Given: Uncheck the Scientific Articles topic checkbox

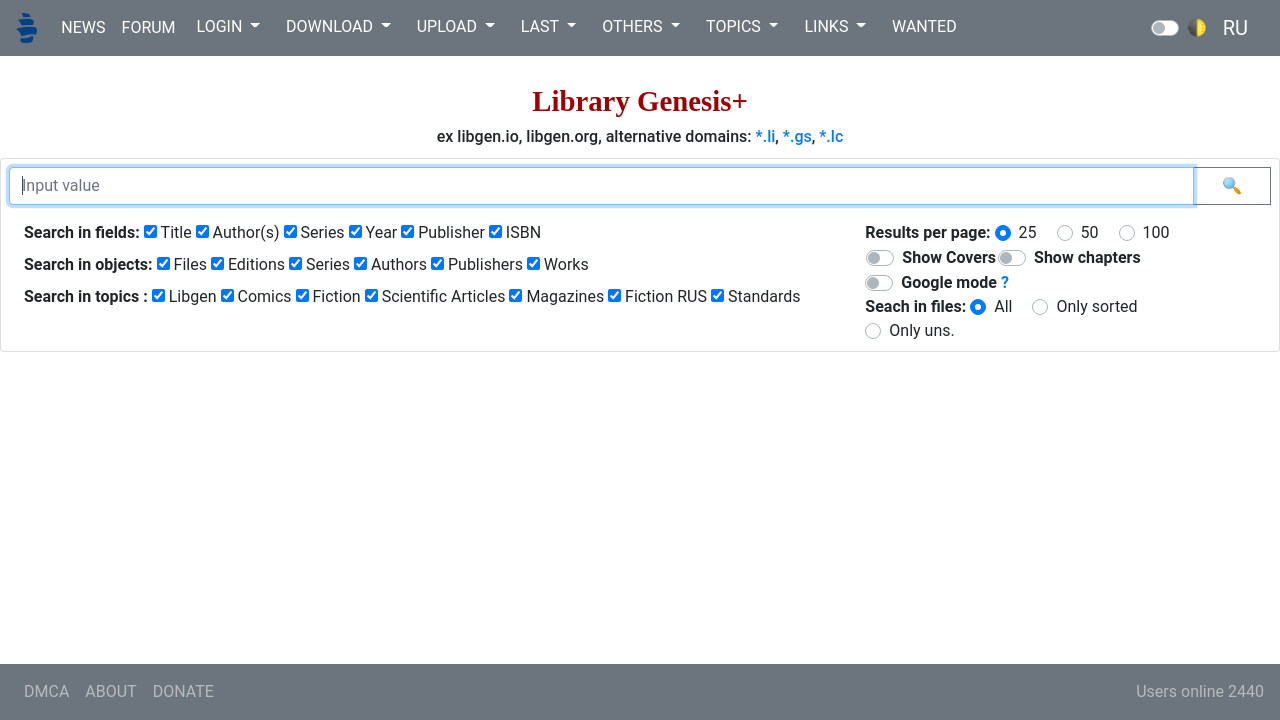Looking at the screenshot, I should click(371, 296).
